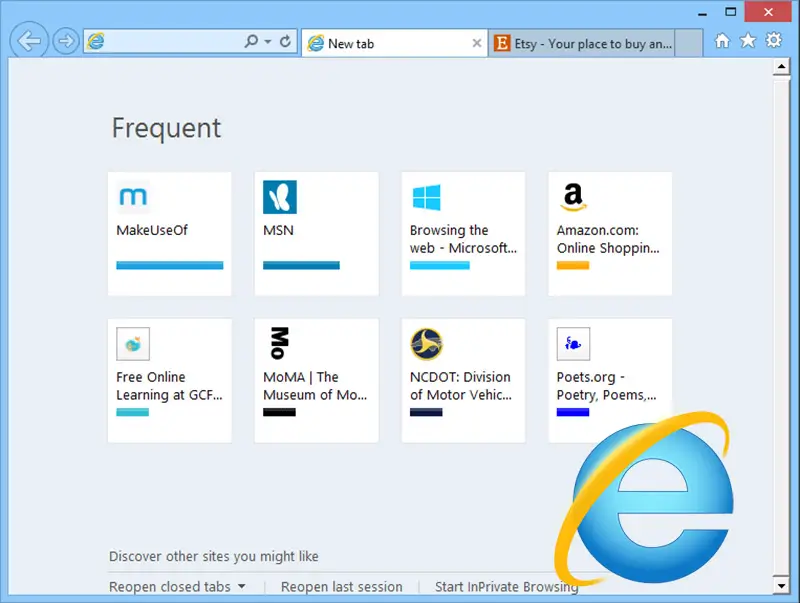The height and width of the screenshot is (603, 800).
Task: Expand the Reopen closed tabs dropdown
Action: (177, 587)
